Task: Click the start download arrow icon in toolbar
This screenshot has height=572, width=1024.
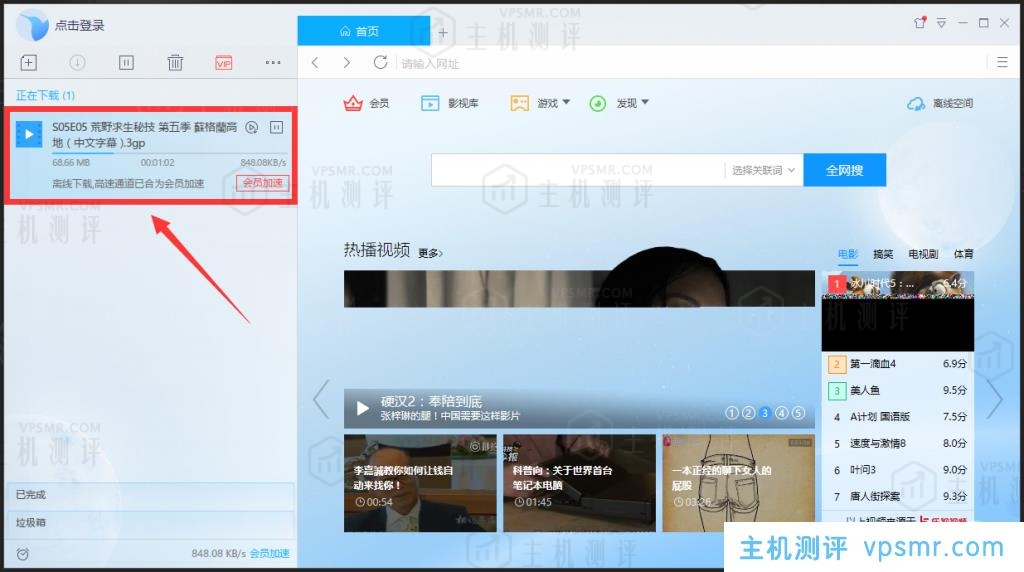Action: [x=77, y=63]
